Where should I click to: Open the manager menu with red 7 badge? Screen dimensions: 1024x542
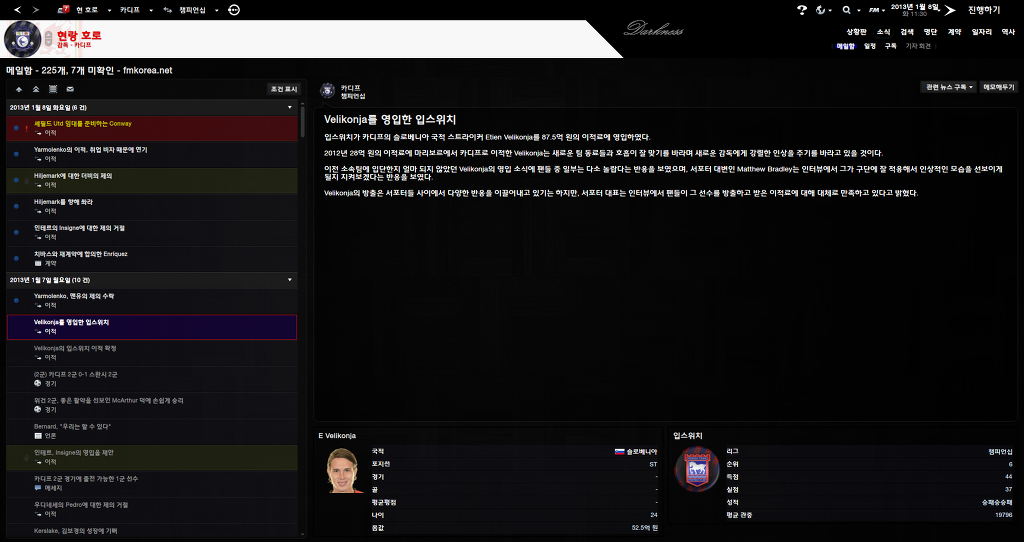pyautogui.click(x=63, y=10)
